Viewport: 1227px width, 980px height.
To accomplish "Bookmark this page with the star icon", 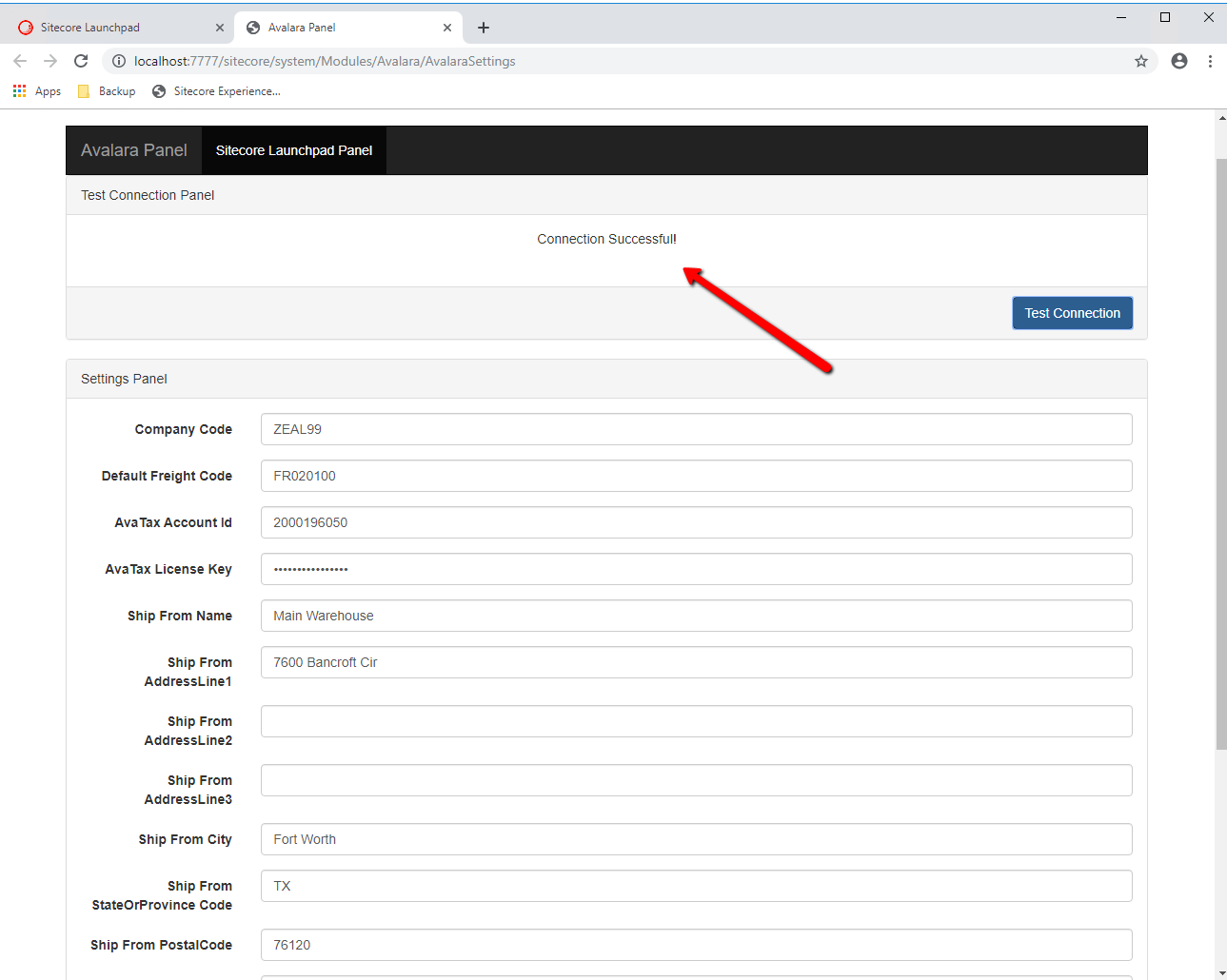I will pyautogui.click(x=1141, y=61).
